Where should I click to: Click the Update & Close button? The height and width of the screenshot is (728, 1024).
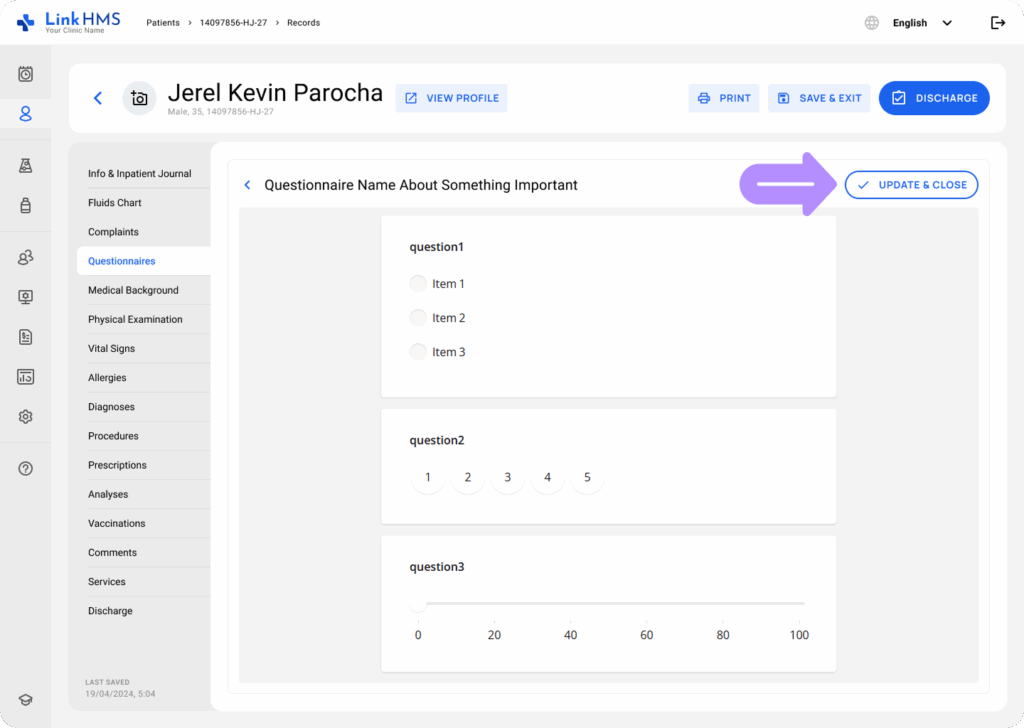coord(911,185)
